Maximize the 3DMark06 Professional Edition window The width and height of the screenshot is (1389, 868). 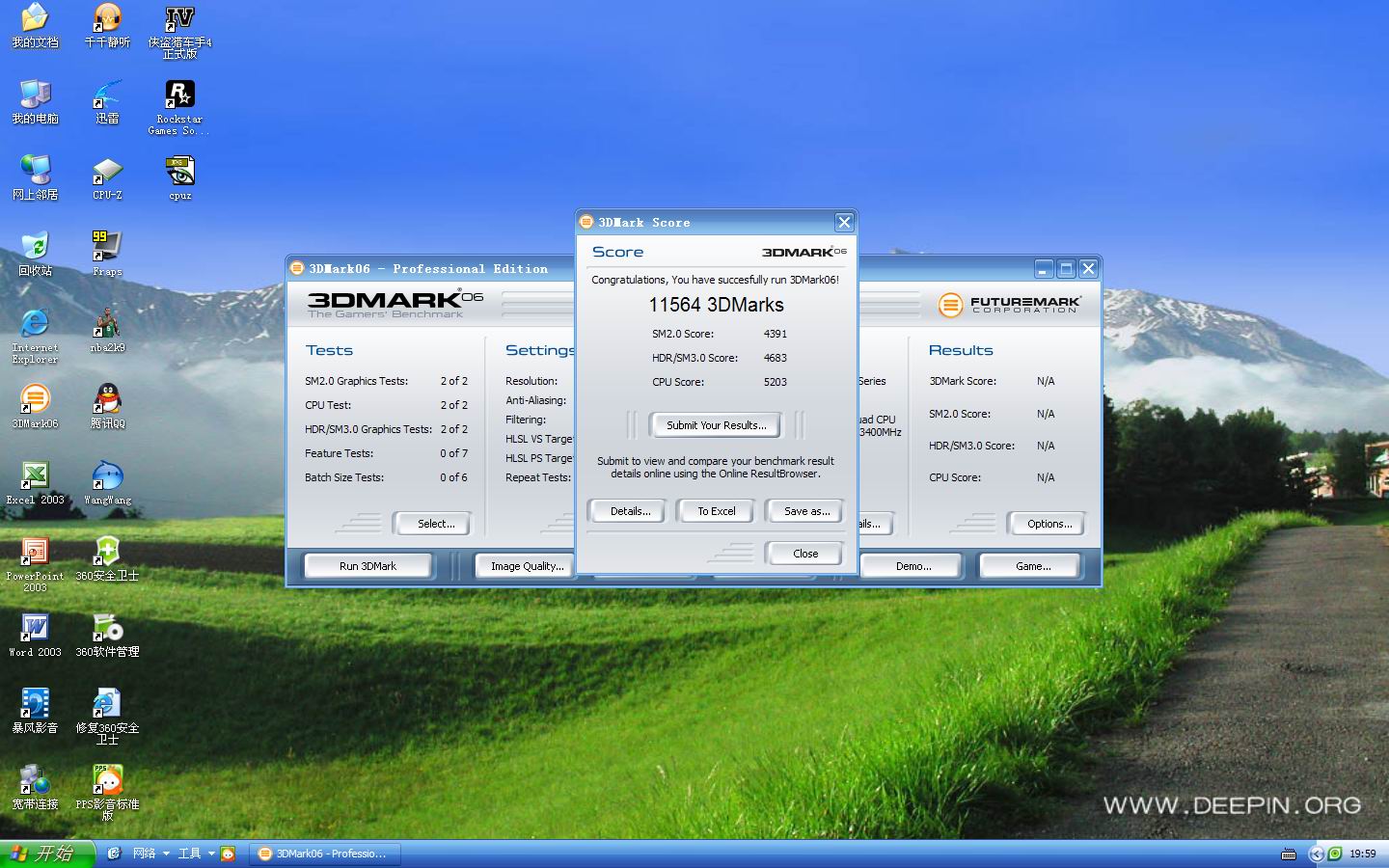[1066, 268]
